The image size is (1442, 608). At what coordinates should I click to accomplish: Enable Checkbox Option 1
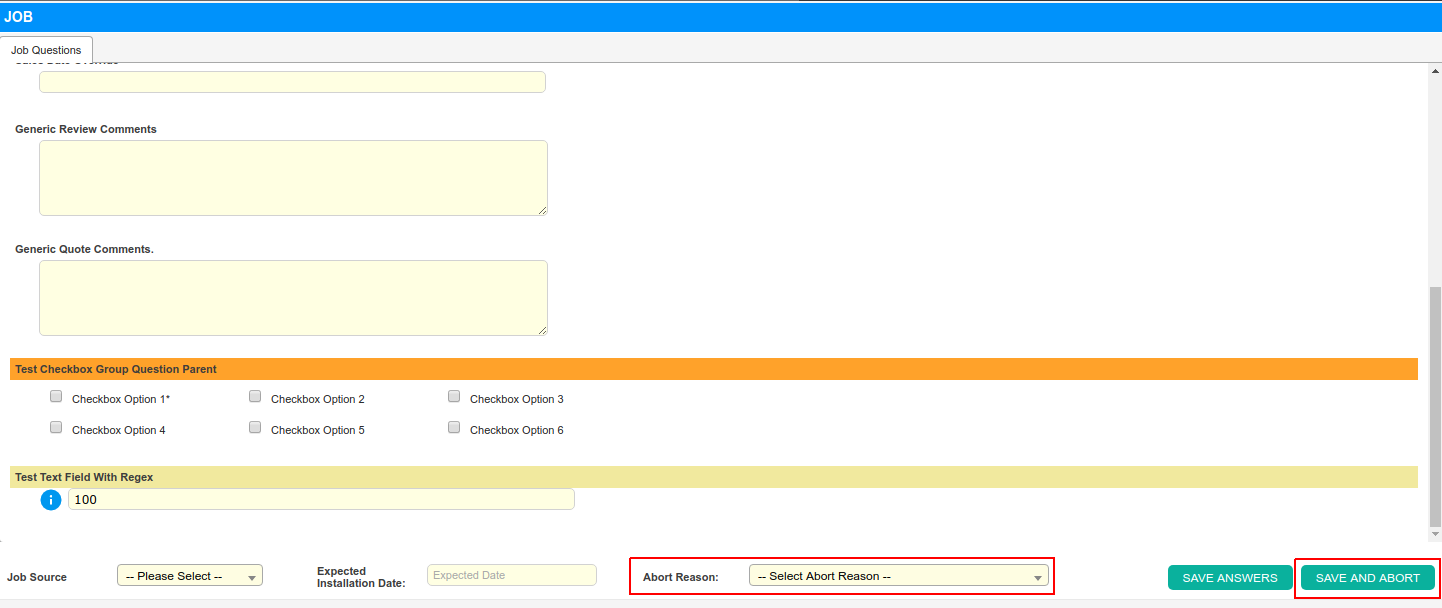(x=56, y=397)
